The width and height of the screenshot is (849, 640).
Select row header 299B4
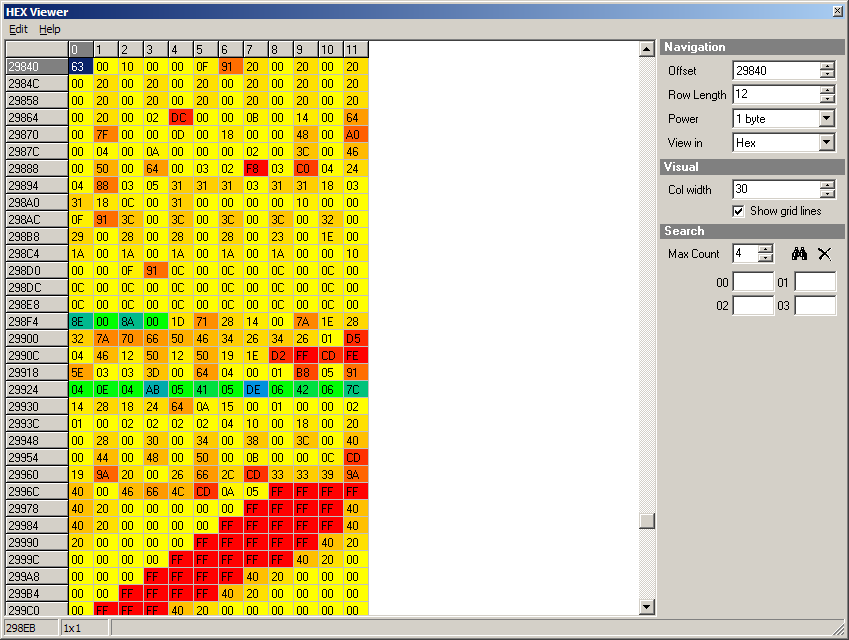(37, 593)
